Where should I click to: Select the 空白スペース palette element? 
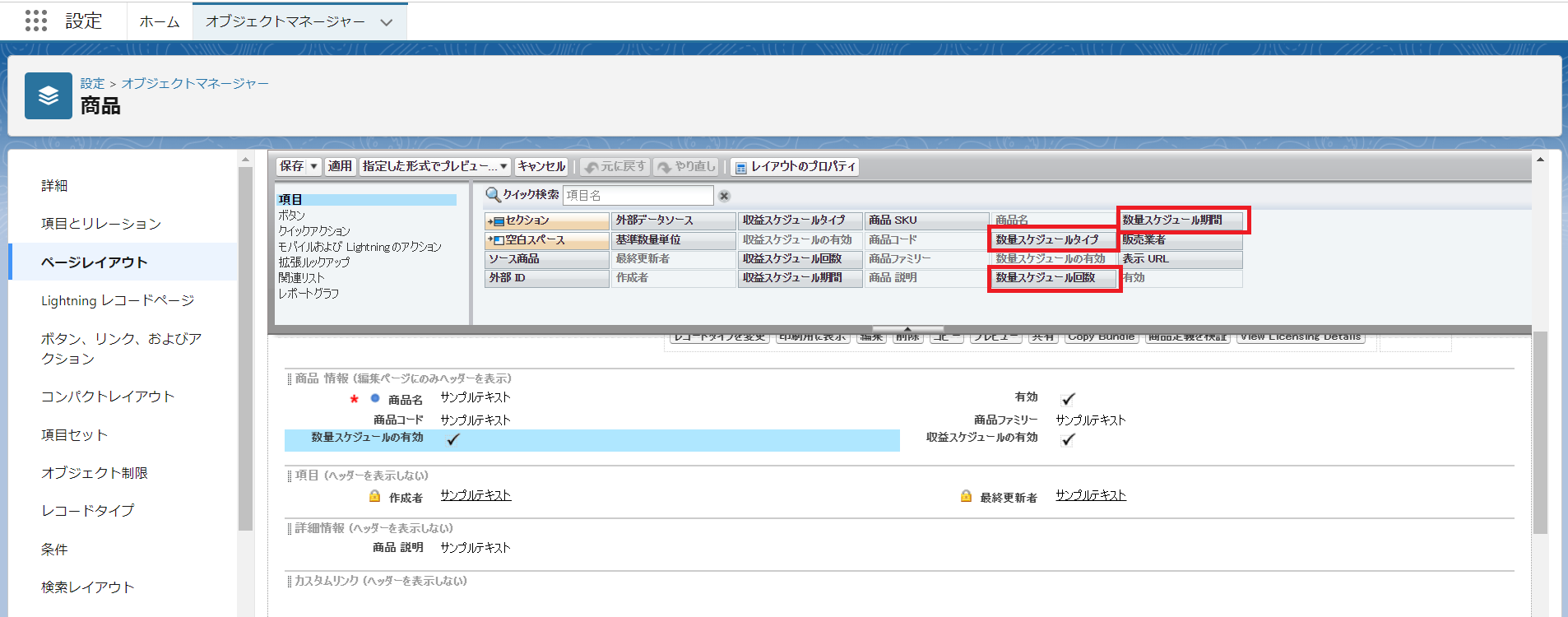(547, 240)
